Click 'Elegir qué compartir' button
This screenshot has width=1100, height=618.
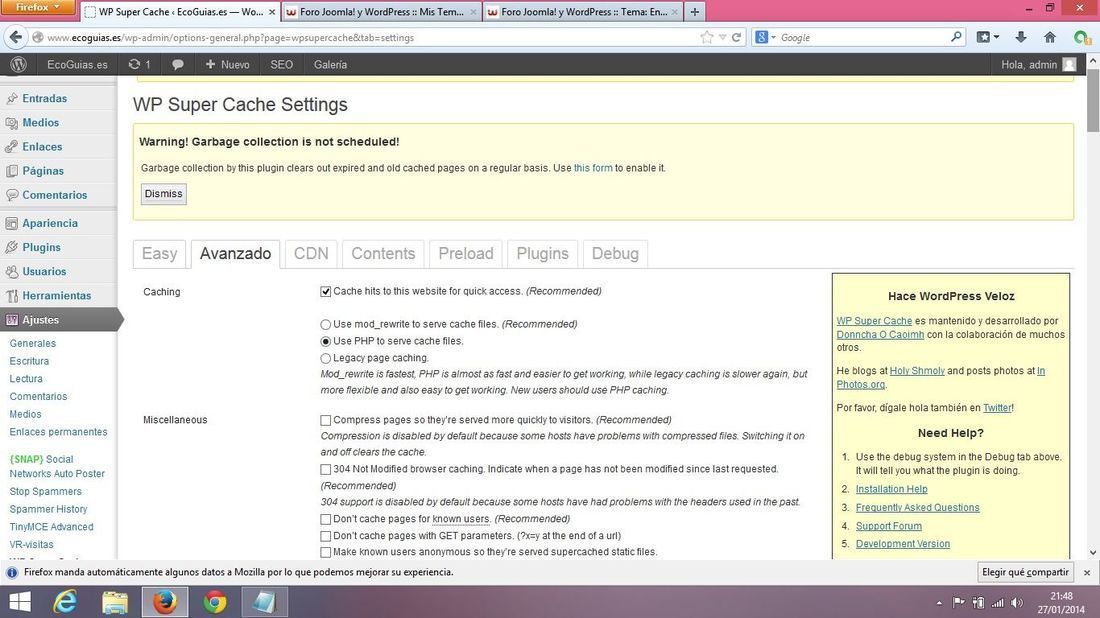tap(1025, 572)
